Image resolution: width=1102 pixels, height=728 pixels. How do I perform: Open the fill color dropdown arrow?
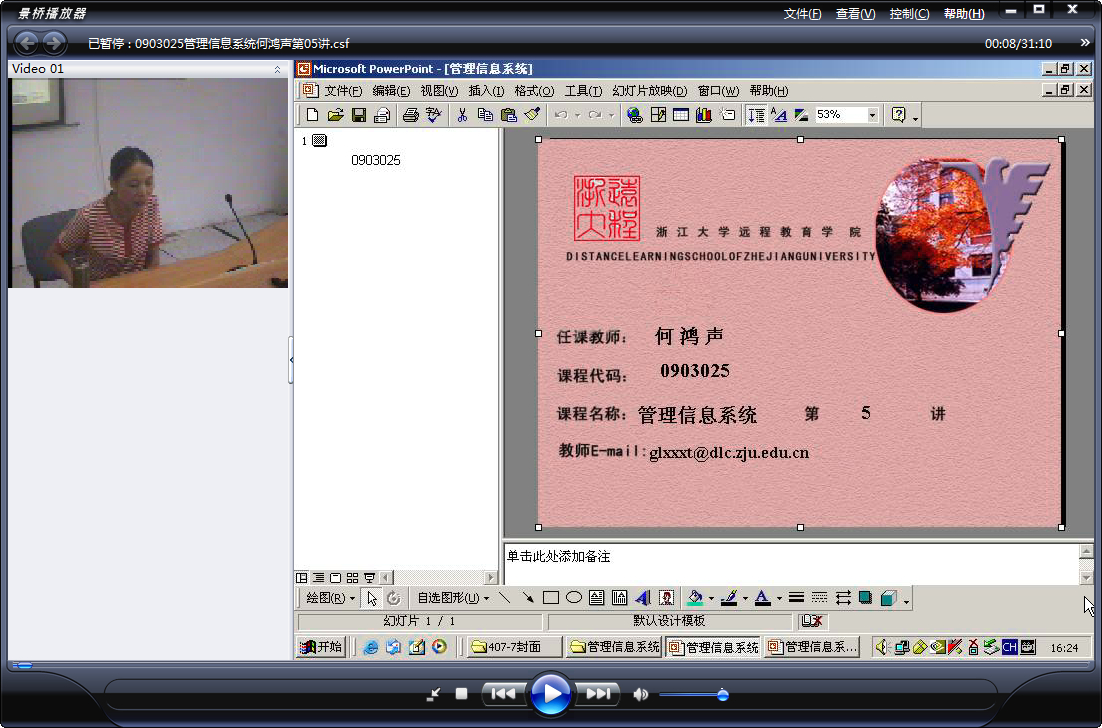pos(711,599)
